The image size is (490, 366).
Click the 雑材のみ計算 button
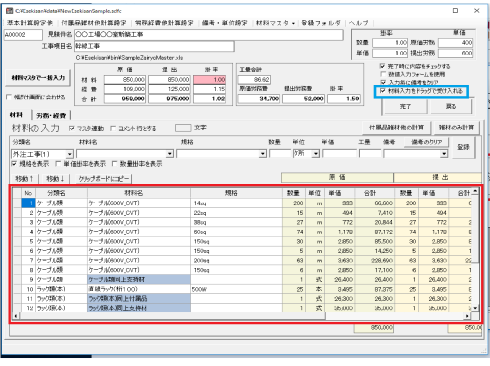coord(456,128)
